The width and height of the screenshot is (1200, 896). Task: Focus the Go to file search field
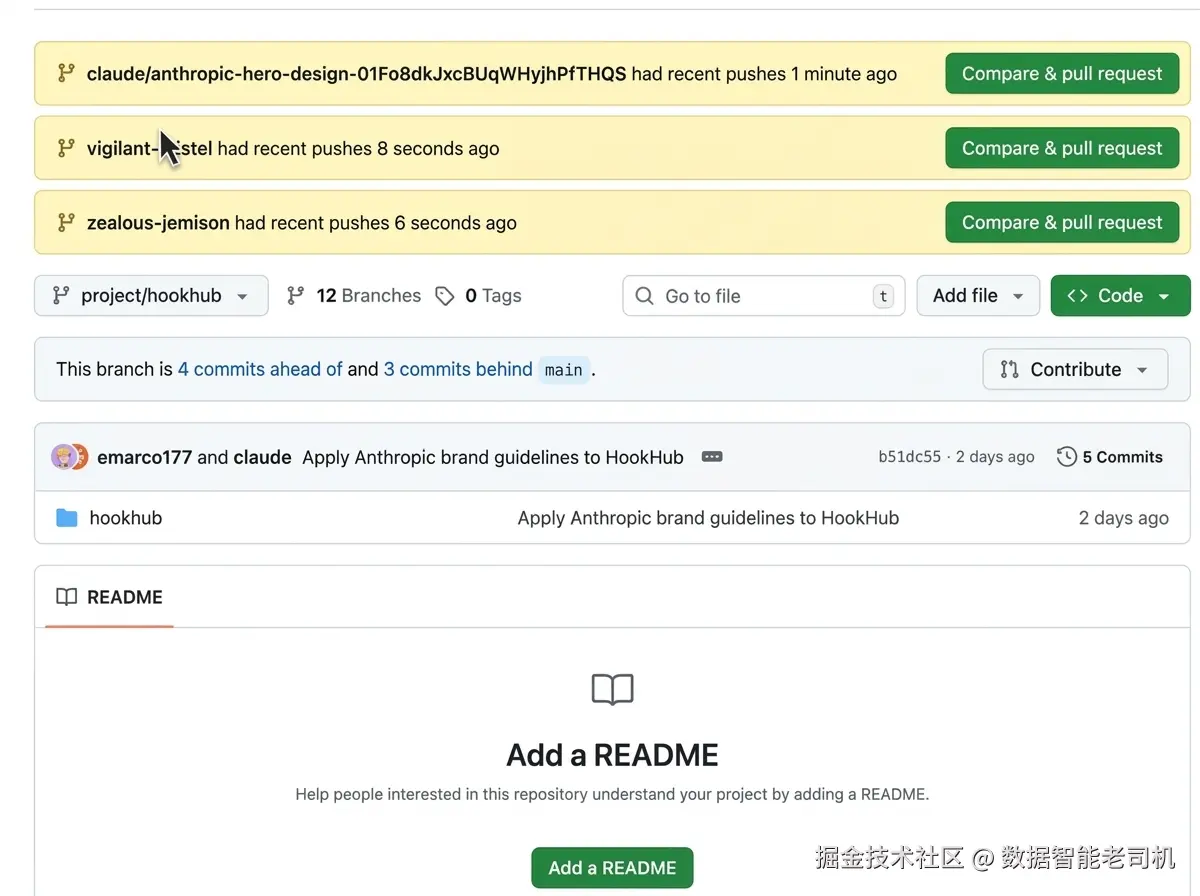(x=763, y=296)
